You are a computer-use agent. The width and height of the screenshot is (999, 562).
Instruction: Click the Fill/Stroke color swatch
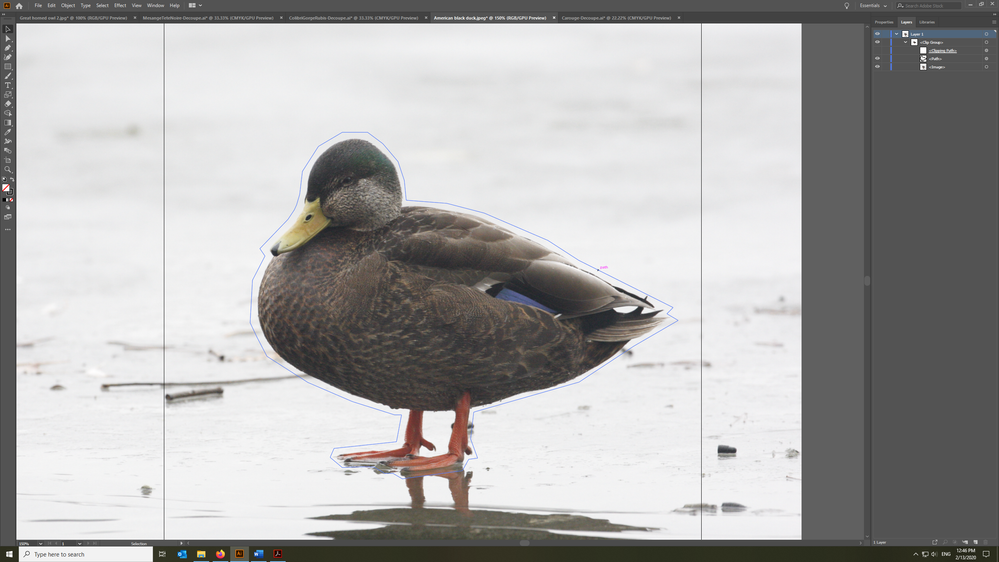click(x=7, y=189)
